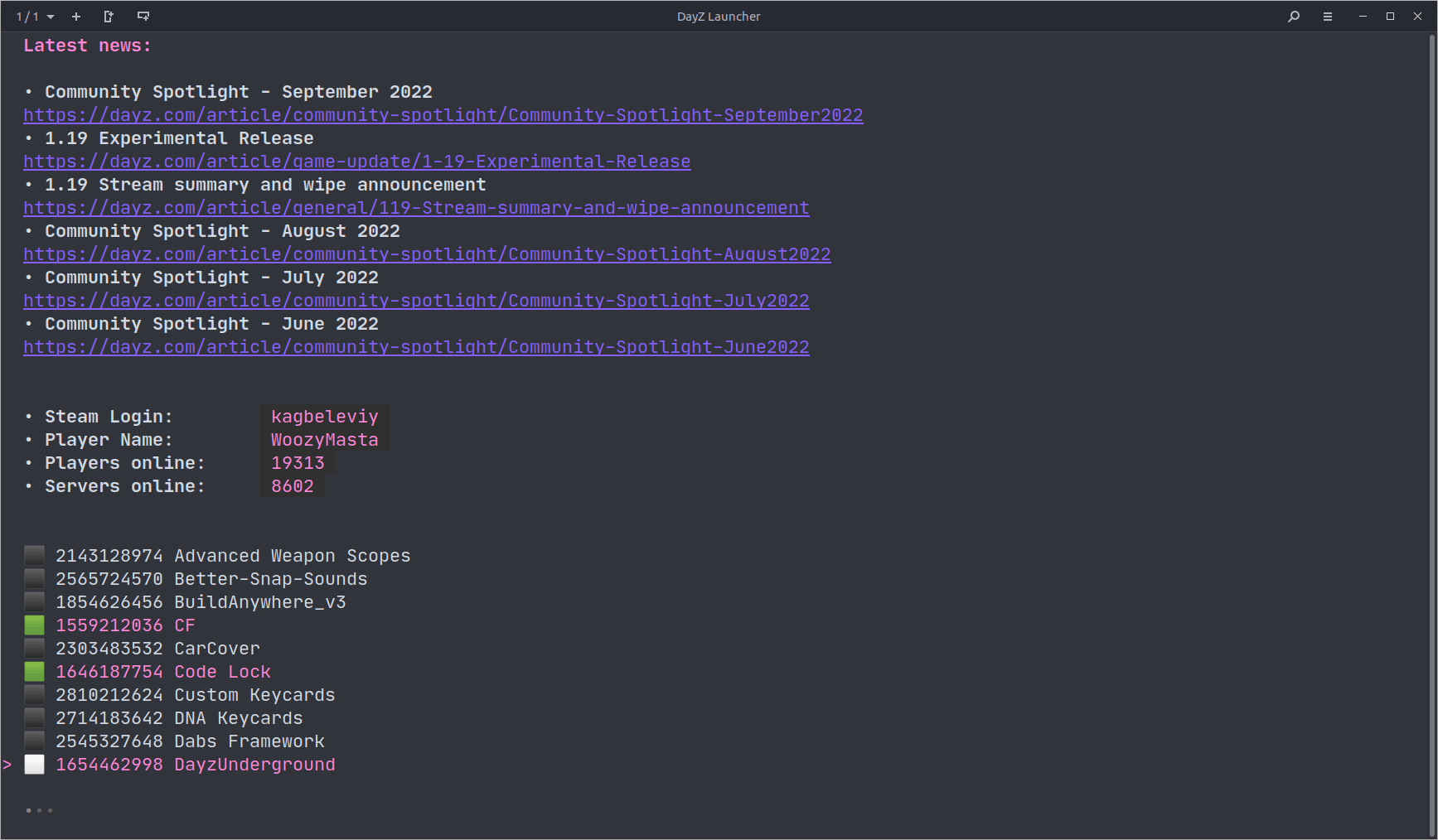This screenshot has width=1438, height=840.
Task: Toggle the Dabs Framework mod checkbox
Action: coord(34,741)
